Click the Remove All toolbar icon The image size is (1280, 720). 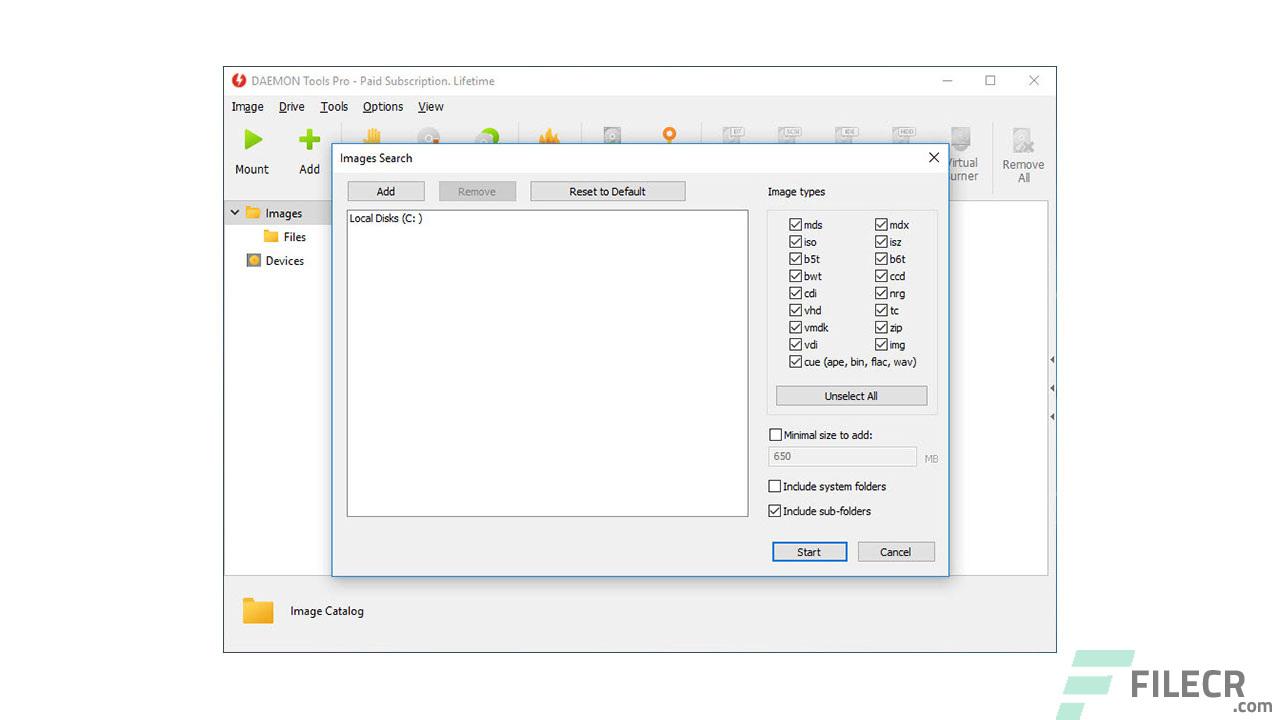point(1022,140)
